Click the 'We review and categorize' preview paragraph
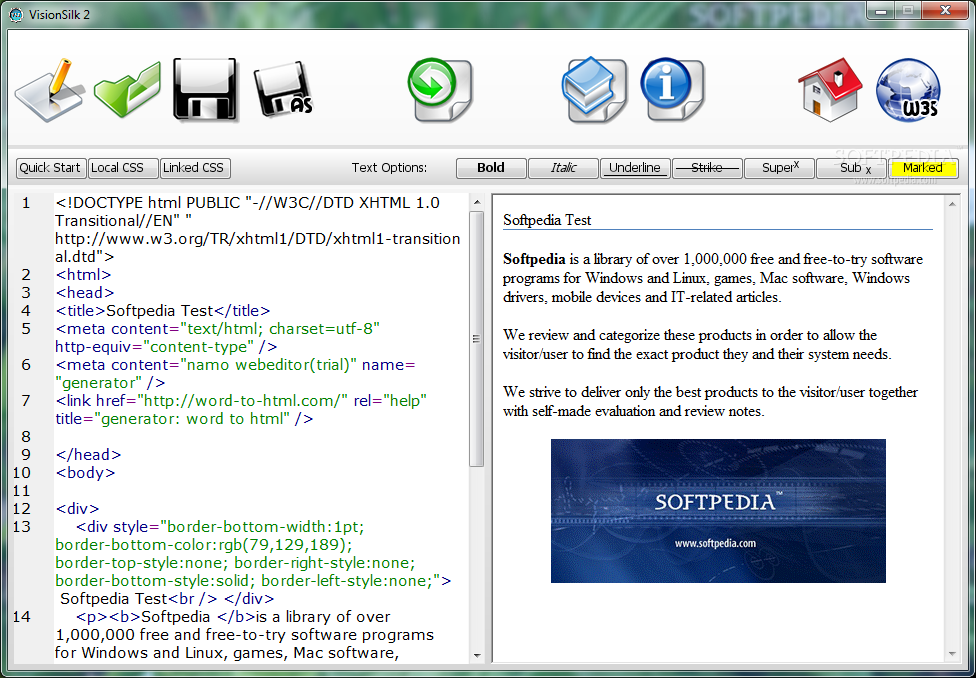 pyautogui.click(x=698, y=345)
